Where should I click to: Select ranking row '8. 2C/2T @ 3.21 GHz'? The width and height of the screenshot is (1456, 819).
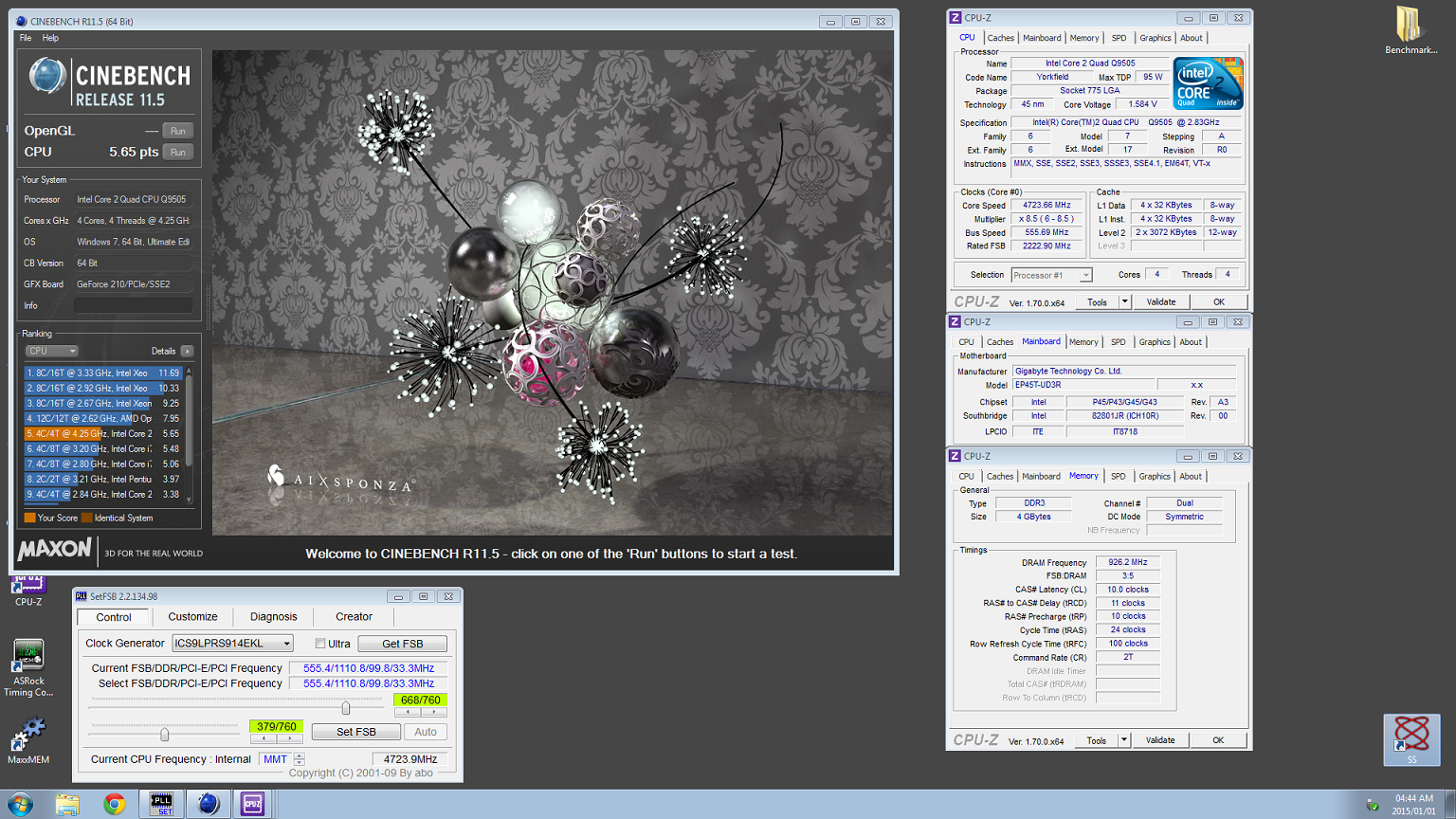(103, 479)
